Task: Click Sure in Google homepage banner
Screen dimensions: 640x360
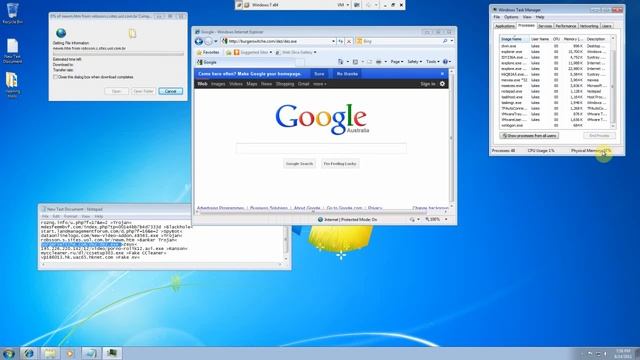Action: [319, 74]
